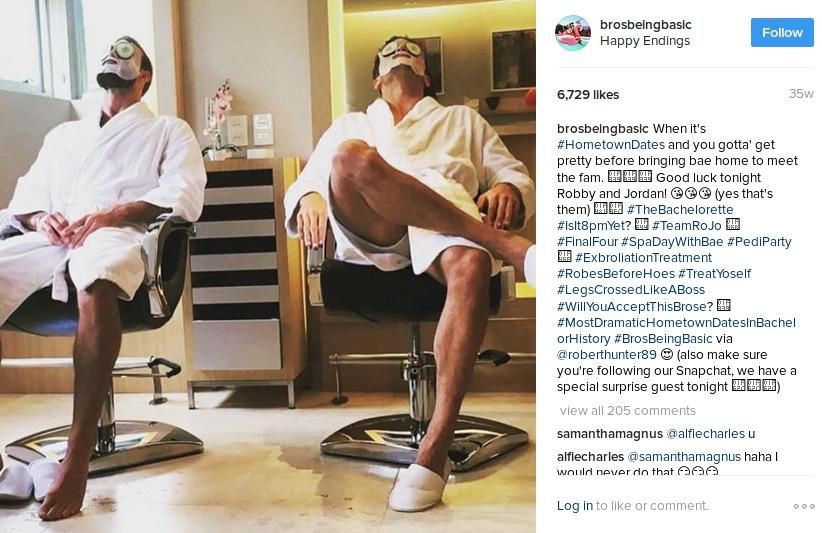
Task: Open the 35w post timestamp
Action: click(x=801, y=94)
